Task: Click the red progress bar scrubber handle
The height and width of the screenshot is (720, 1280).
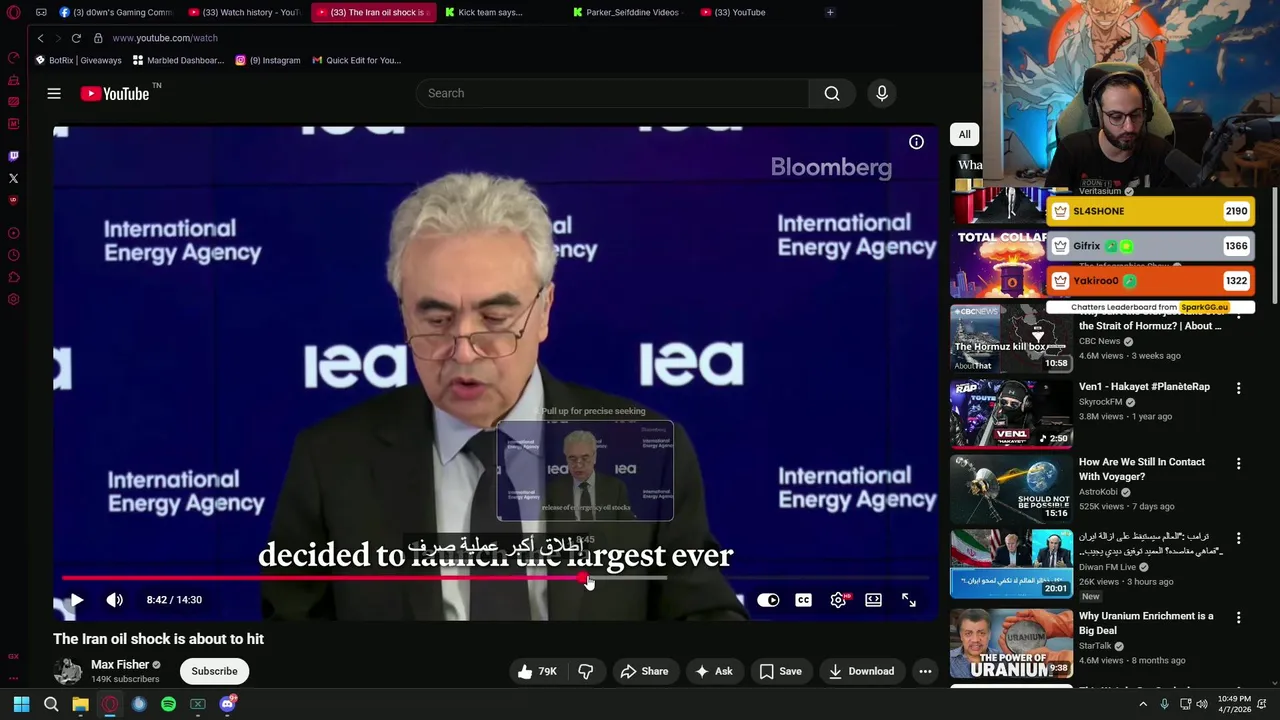Action: (583, 578)
